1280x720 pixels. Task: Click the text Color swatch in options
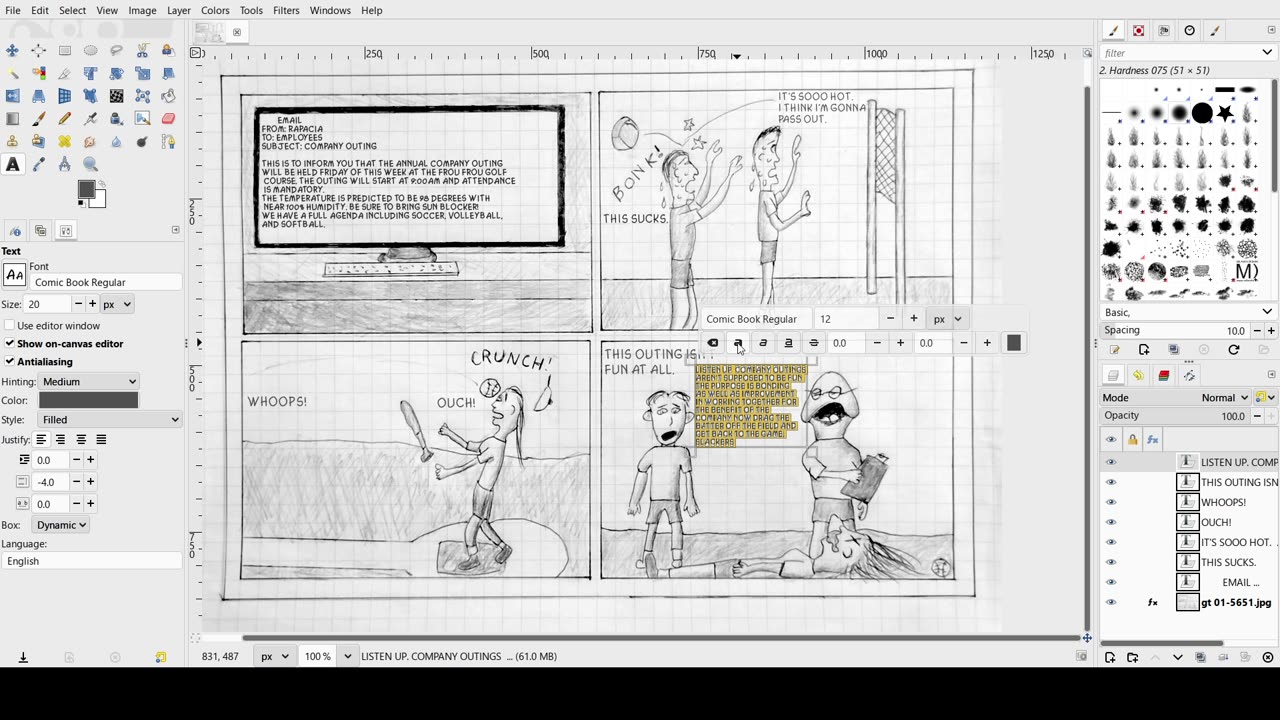point(88,400)
